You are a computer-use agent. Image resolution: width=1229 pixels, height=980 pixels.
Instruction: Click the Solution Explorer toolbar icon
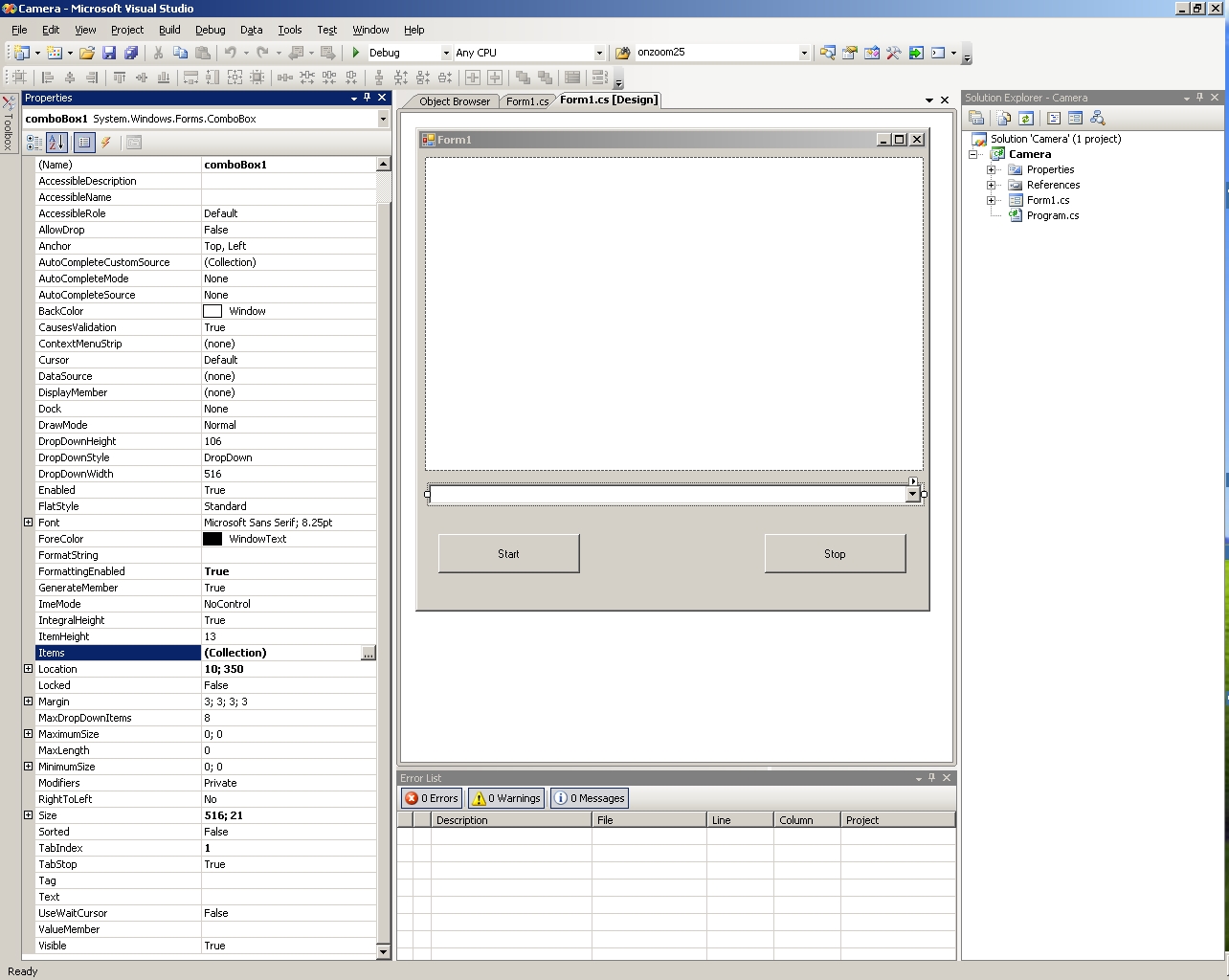click(x=828, y=53)
